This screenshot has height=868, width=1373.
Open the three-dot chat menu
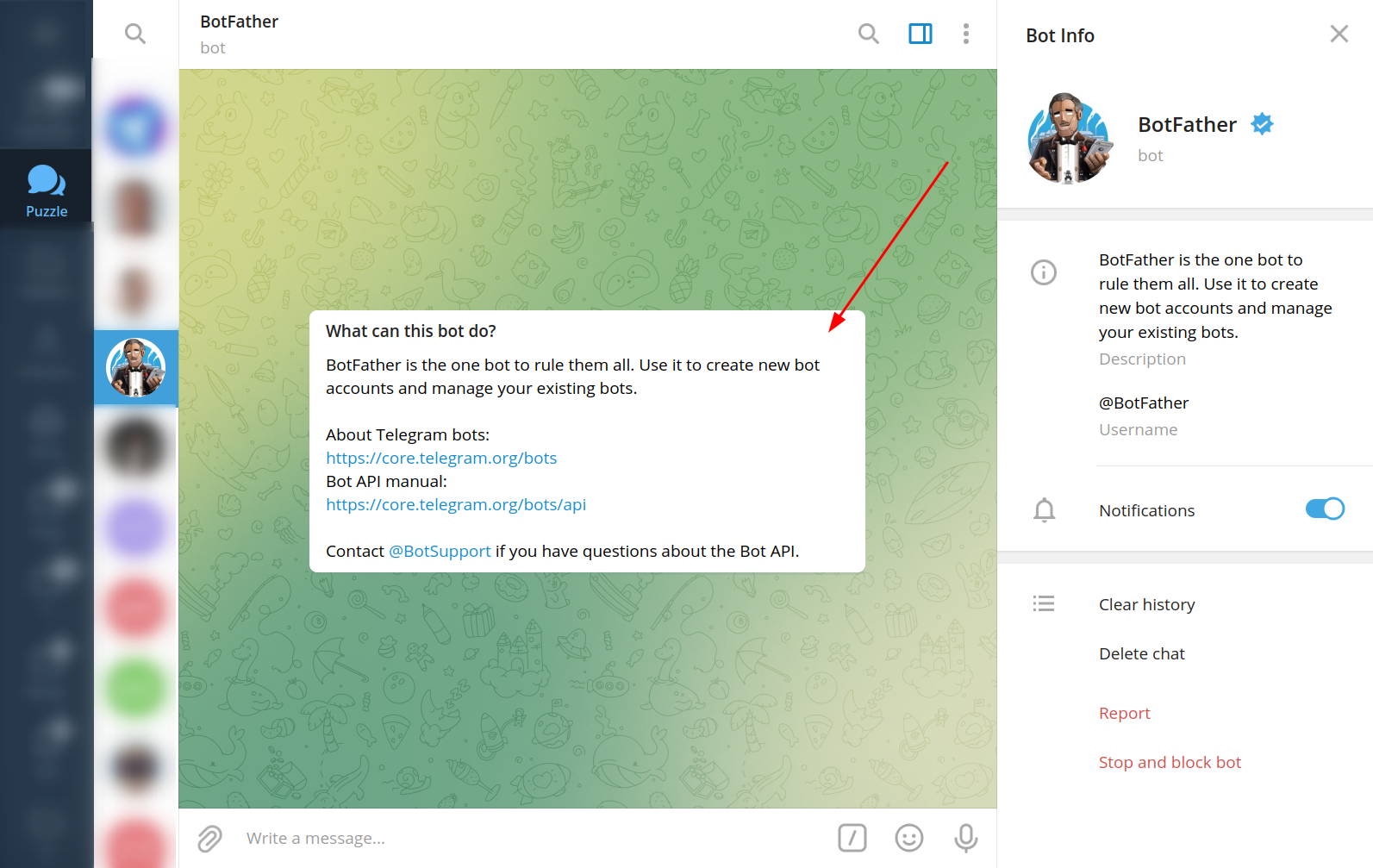pyautogui.click(x=966, y=34)
